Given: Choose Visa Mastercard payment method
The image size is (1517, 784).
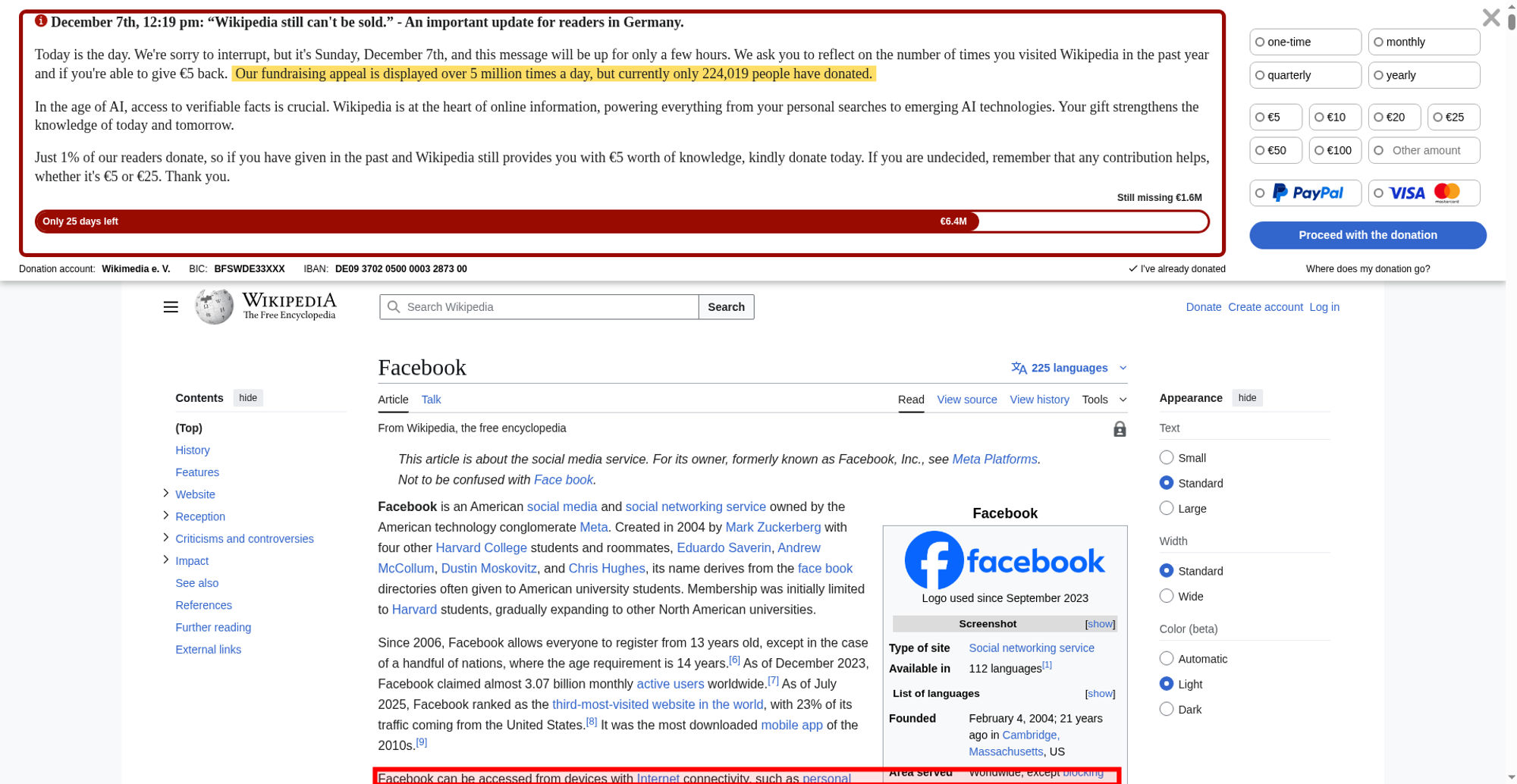Looking at the screenshot, I should (1424, 193).
